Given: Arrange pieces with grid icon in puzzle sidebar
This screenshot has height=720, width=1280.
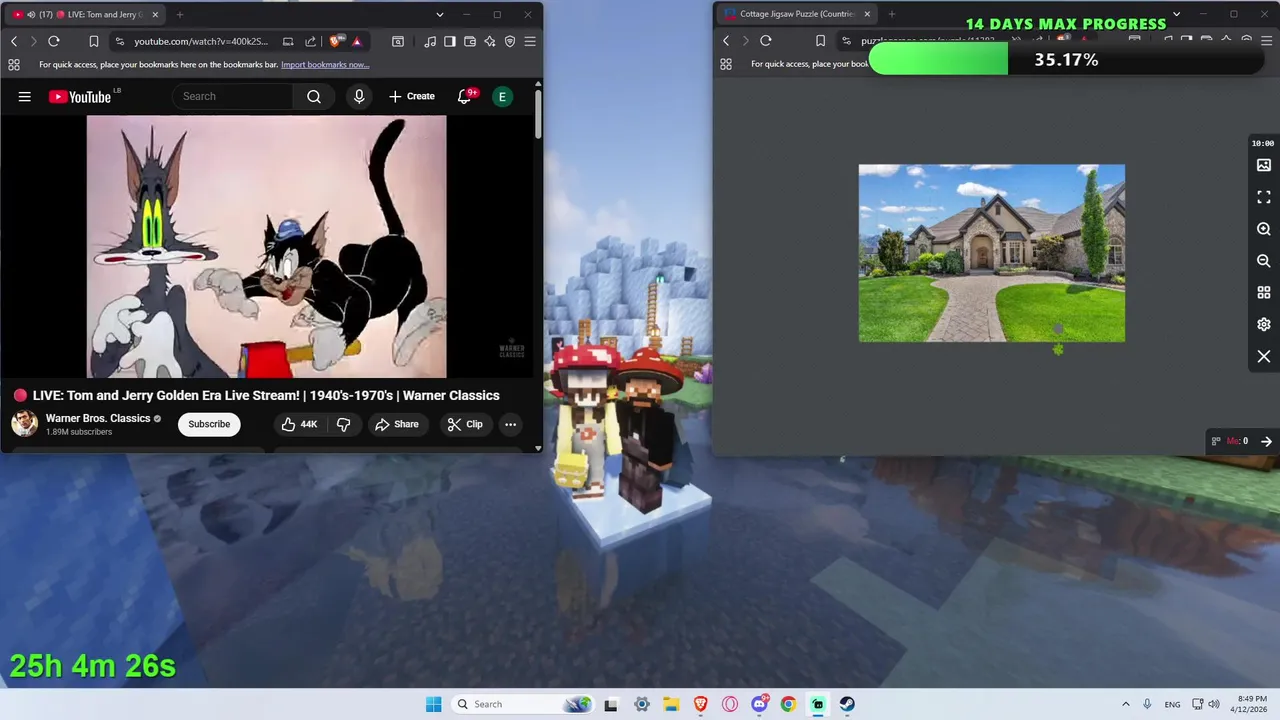Looking at the screenshot, I should [x=1264, y=293].
